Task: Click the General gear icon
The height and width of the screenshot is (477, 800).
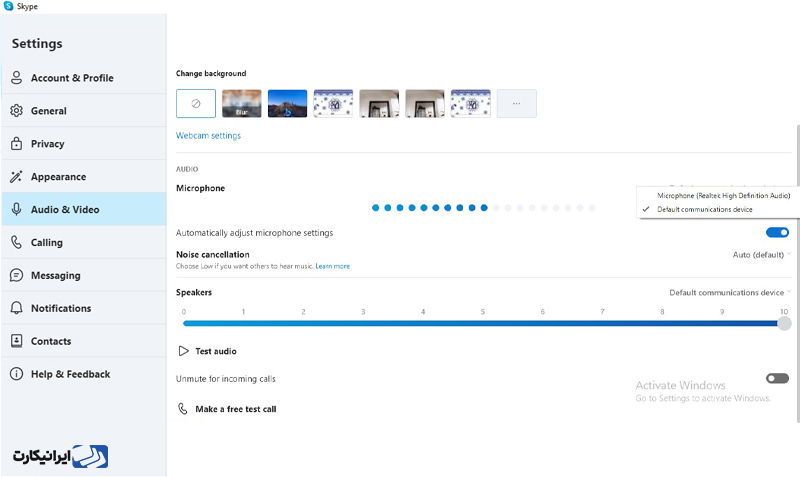Action: 16,111
